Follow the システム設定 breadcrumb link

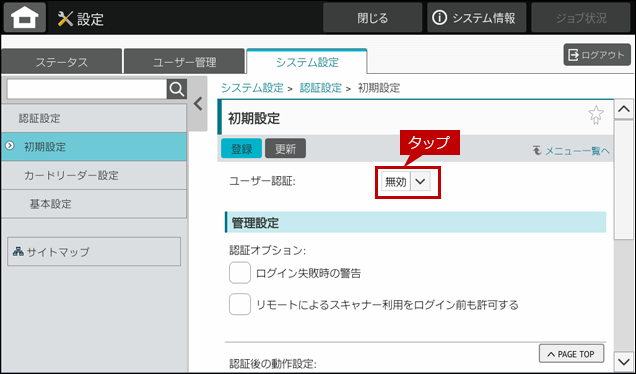click(252, 88)
